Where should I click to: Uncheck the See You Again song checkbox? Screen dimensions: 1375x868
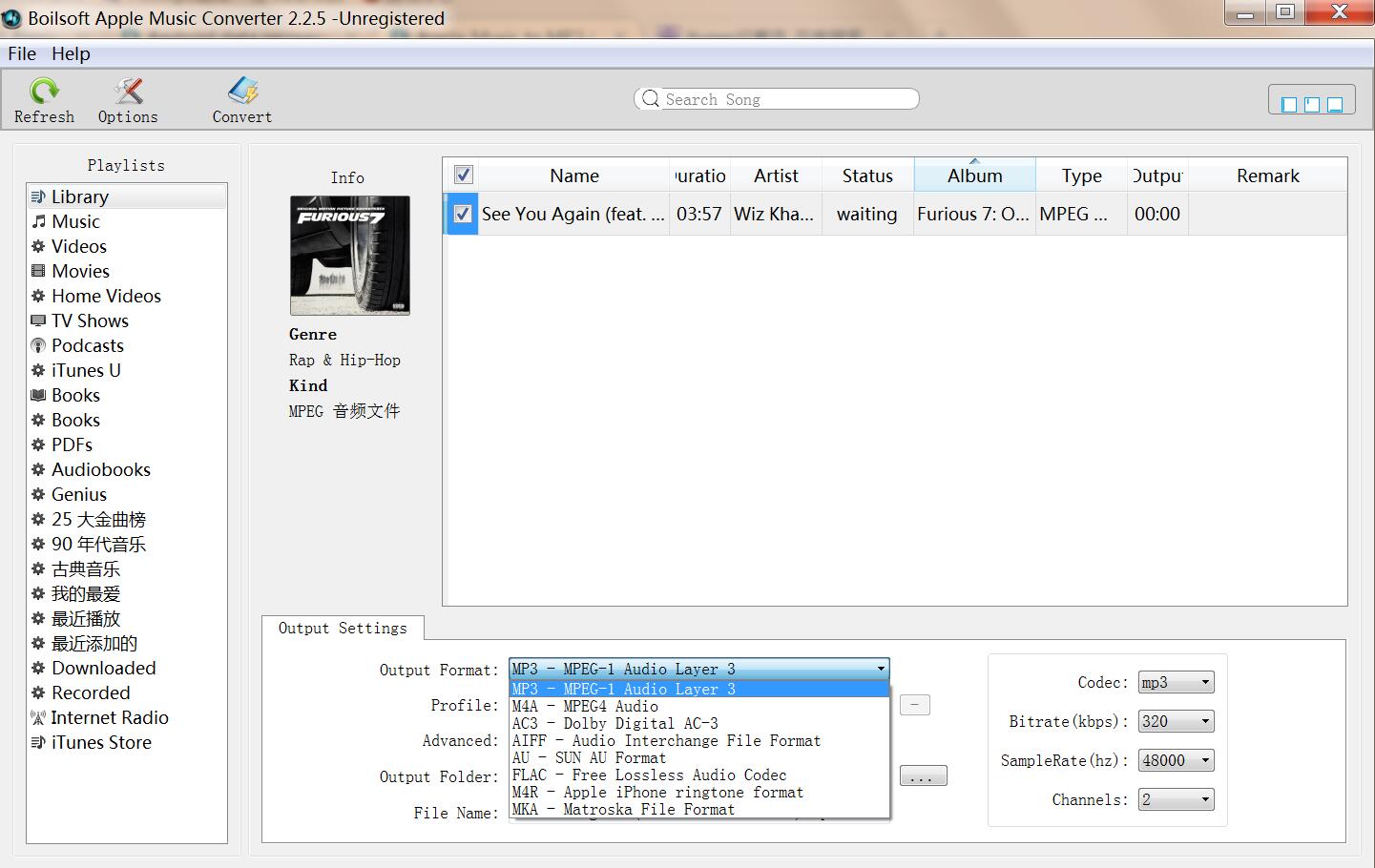click(x=461, y=214)
